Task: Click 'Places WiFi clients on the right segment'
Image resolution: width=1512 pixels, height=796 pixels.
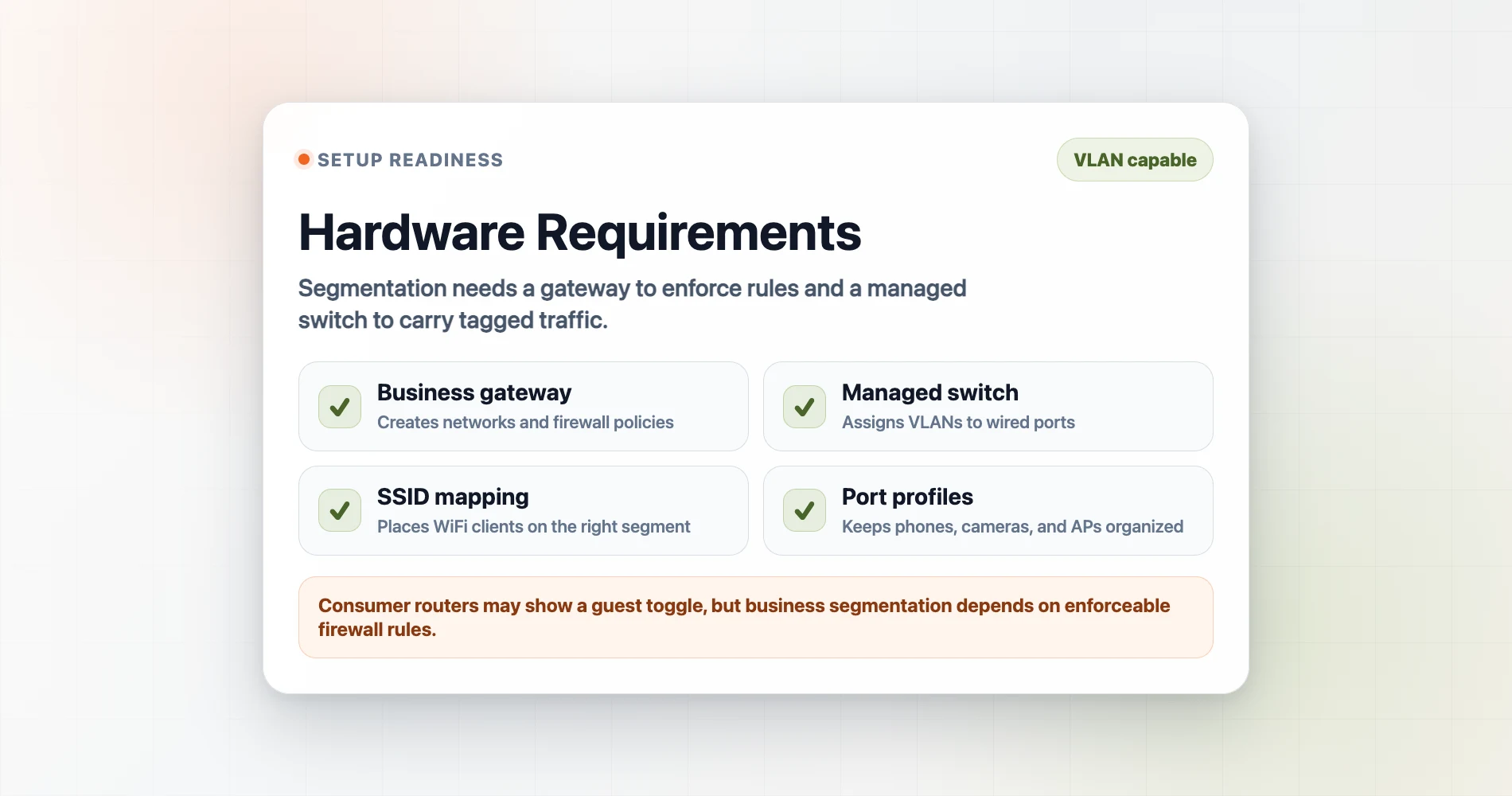Action: point(534,527)
